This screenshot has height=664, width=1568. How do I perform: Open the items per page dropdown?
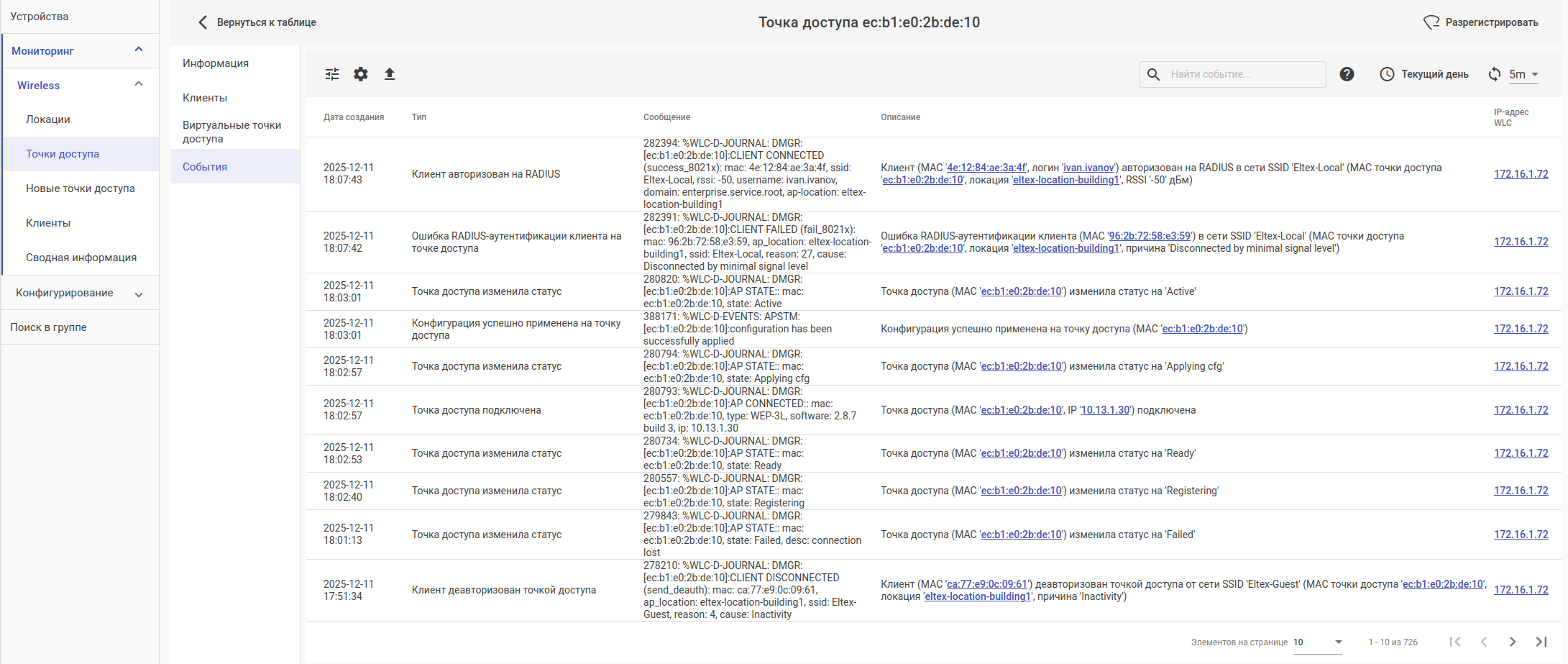click(1318, 642)
